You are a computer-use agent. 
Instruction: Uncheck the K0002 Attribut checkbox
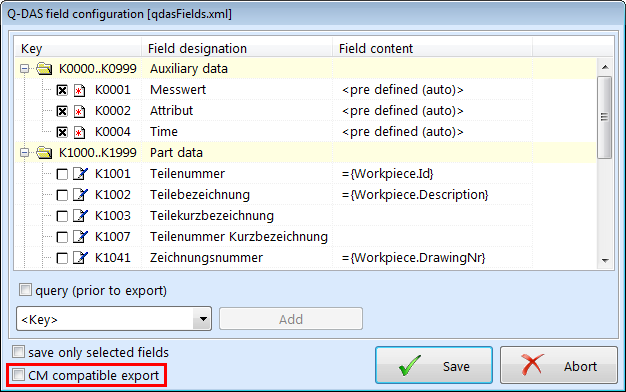[x=62, y=111]
